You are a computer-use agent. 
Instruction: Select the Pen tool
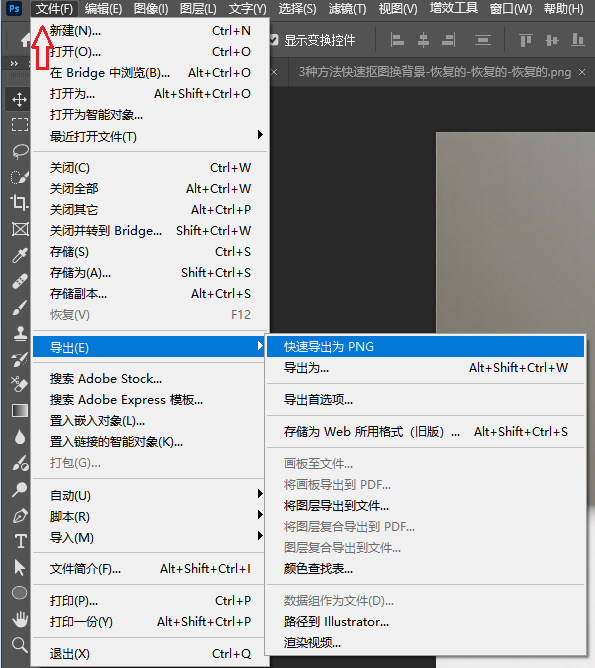click(20, 515)
